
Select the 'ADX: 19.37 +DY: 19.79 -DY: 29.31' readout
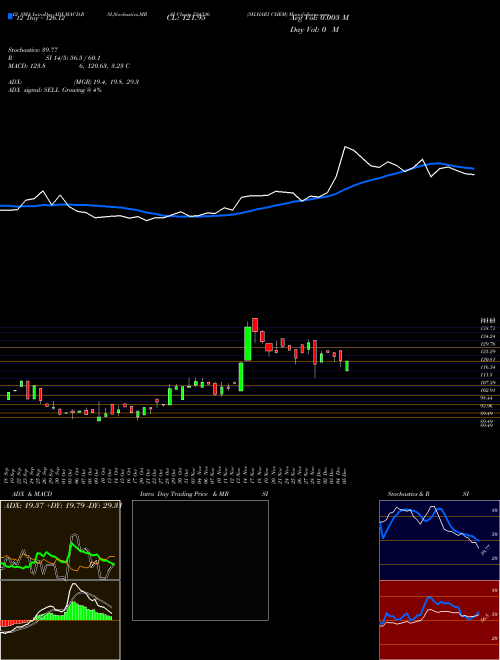tap(62, 505)
